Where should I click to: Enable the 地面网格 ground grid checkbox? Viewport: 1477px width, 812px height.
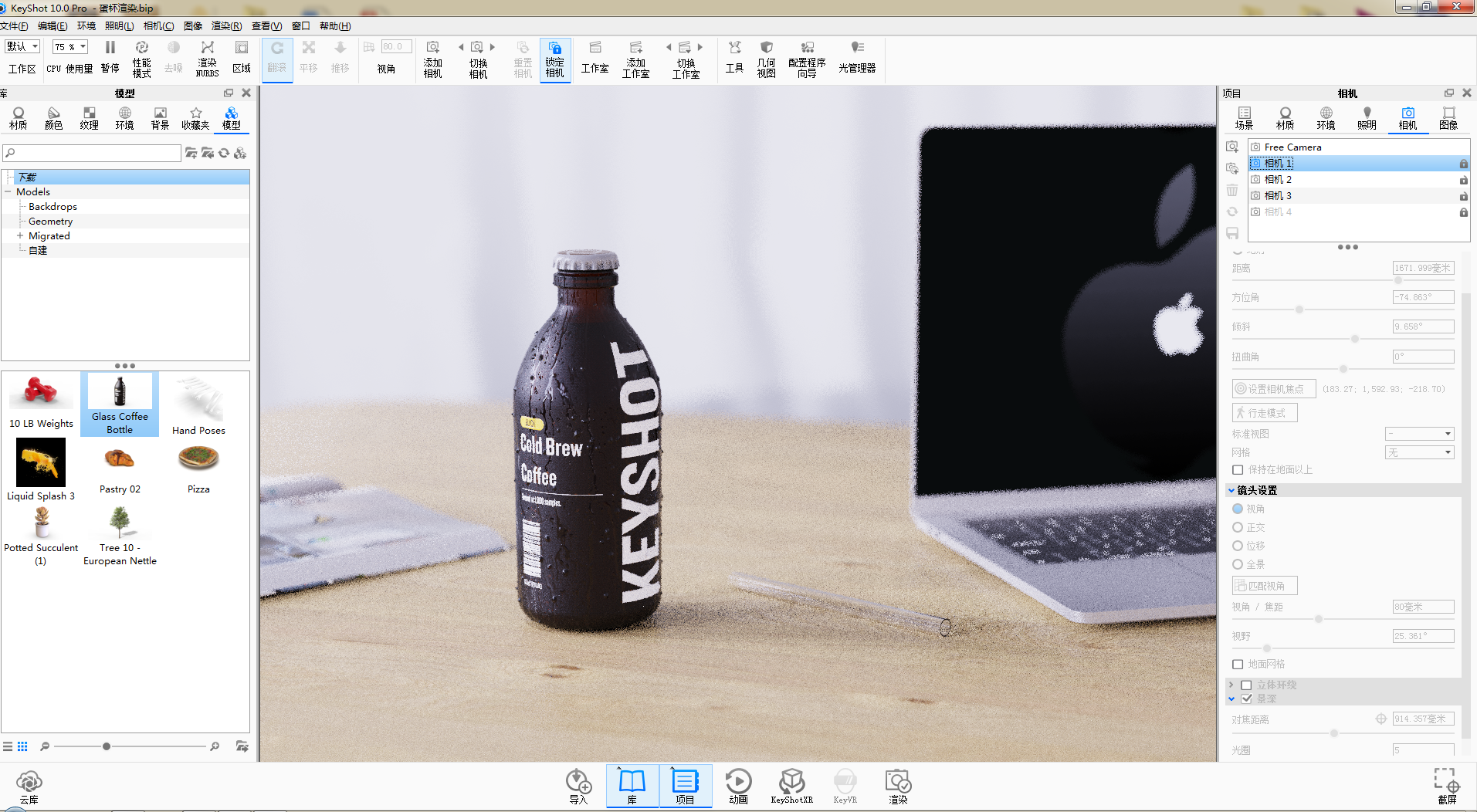[1238, 664]
